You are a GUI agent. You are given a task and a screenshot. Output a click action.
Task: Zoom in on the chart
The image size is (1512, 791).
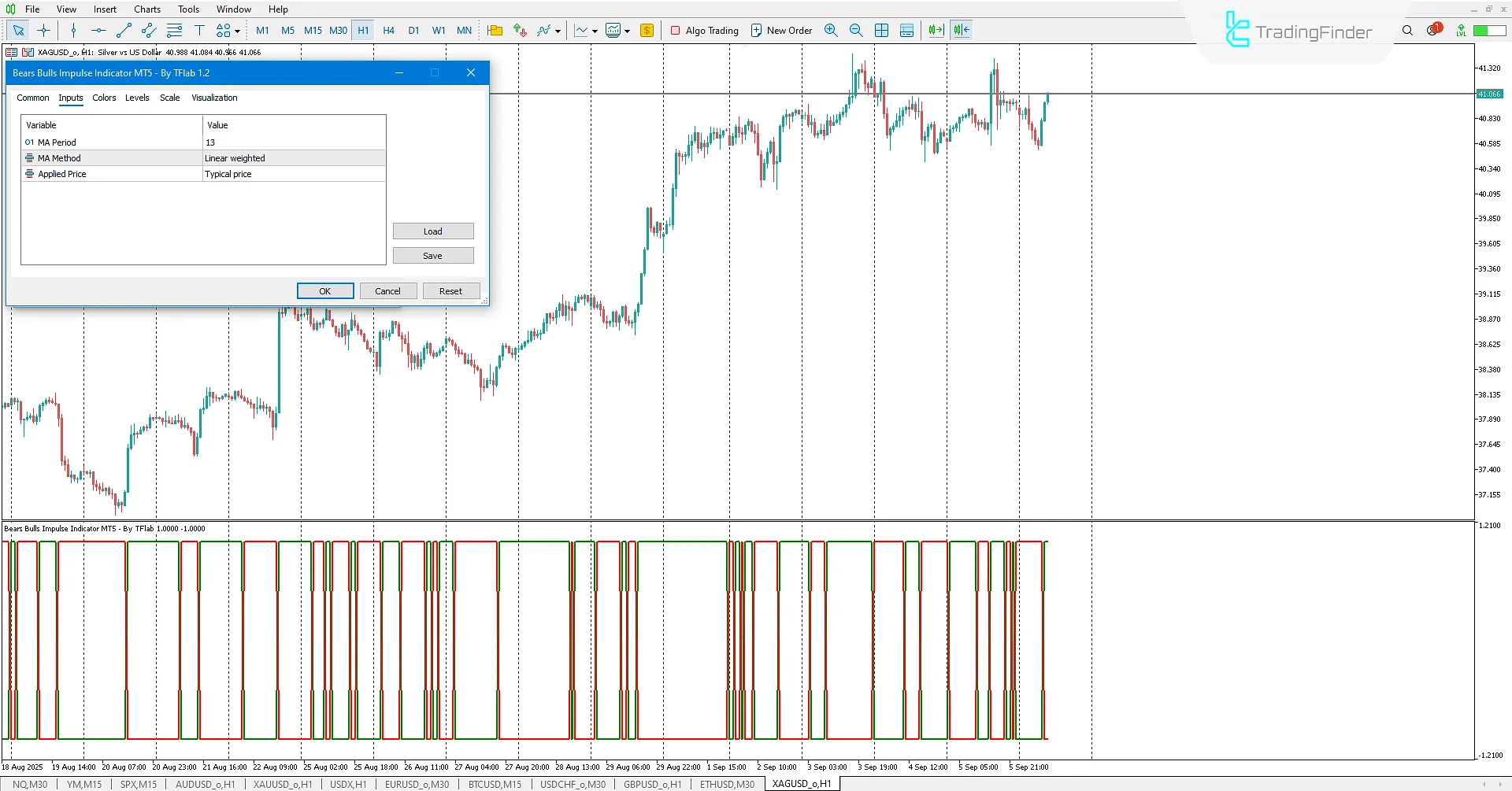click(x=830, y=30)
